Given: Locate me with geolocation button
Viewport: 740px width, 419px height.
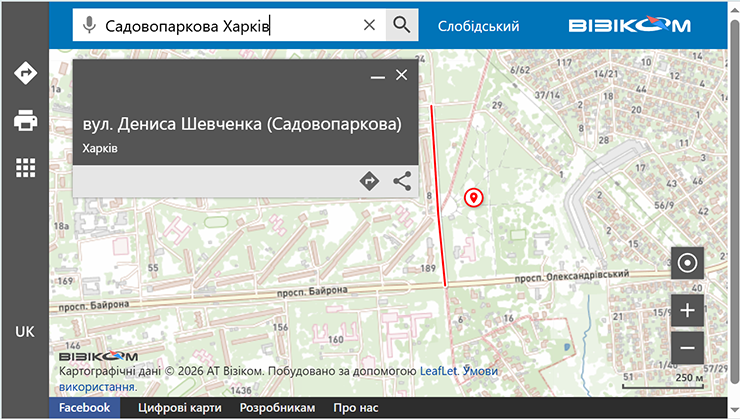Looking at the screenshot, I should pyautogui.click(x=687, y=262).
